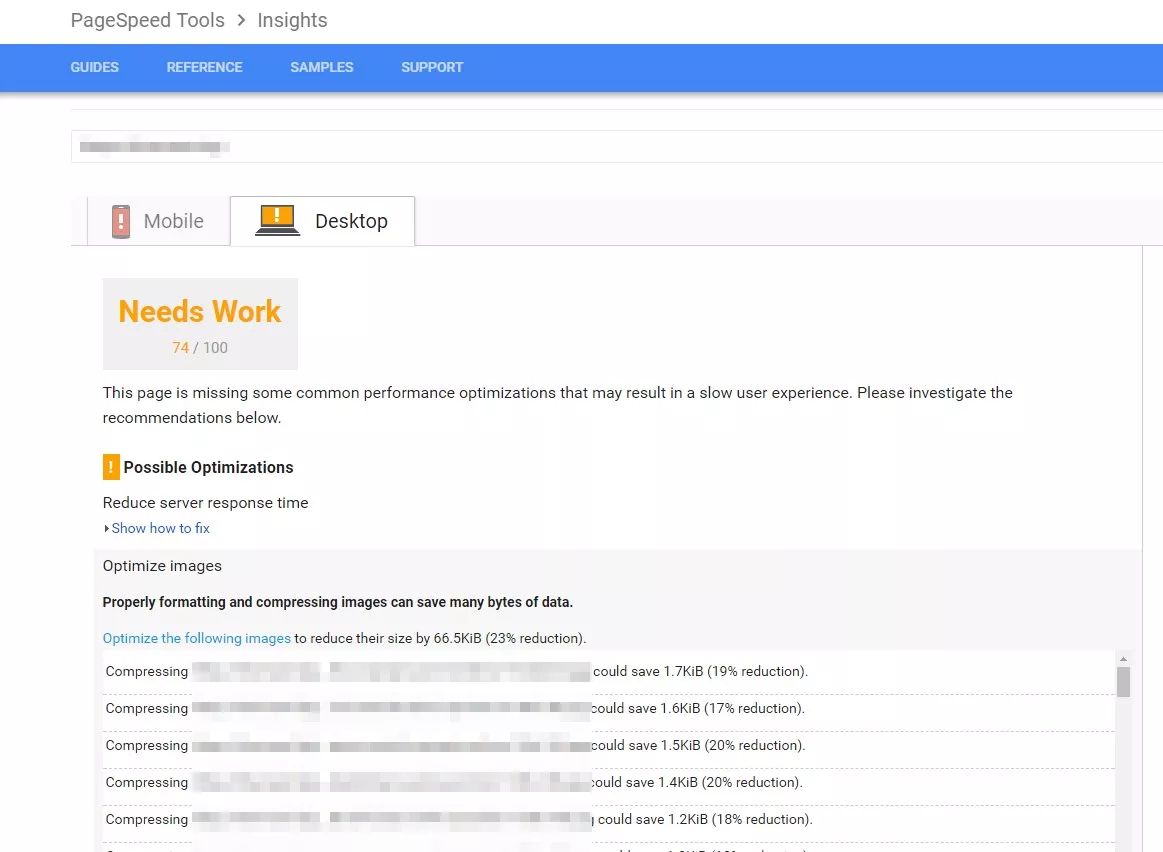Screen dimensions: 1163x852
Task: Click the Optimize images heading
Action: [162, 566]
